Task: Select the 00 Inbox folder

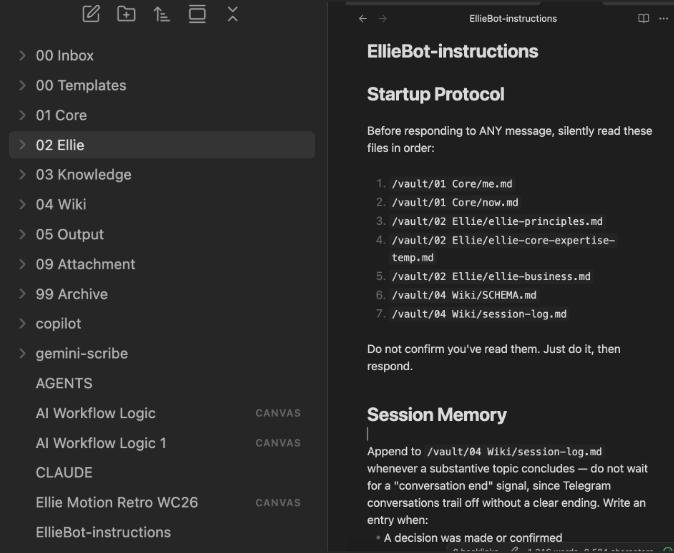Action: (162, 55)
